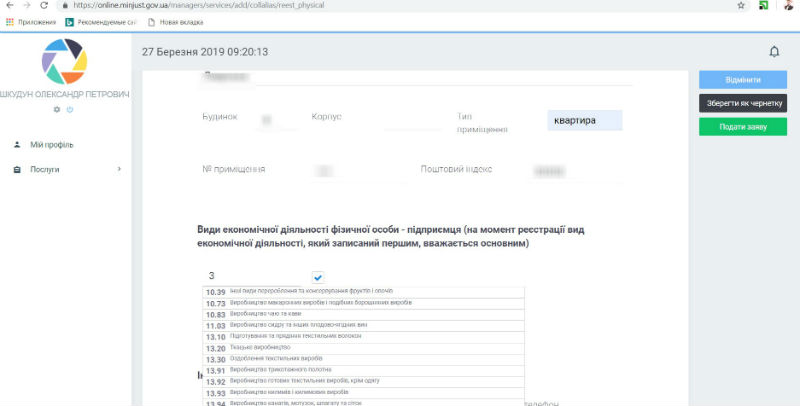Open the Тип приміщення dropdown showing квартира
The image size is (800, 406).
pyautogui.click(x=585, y=120)
